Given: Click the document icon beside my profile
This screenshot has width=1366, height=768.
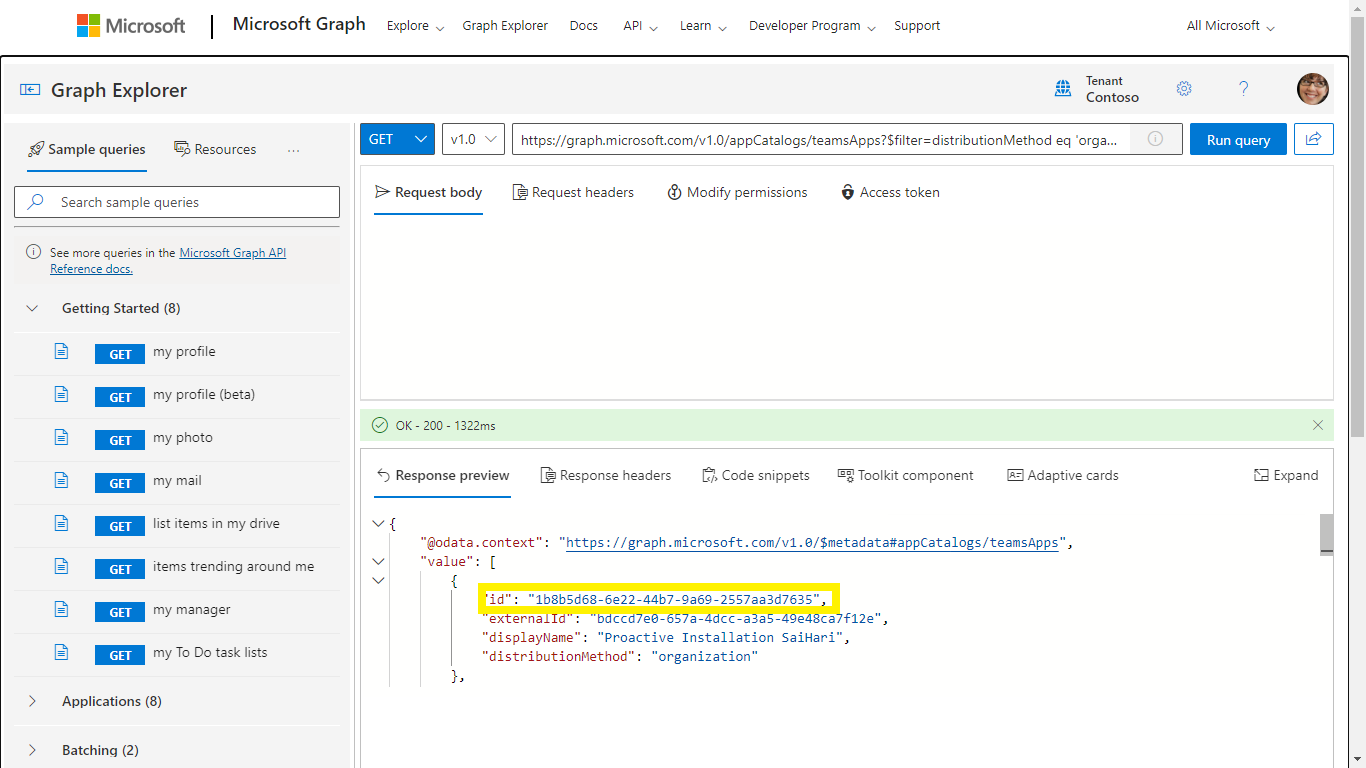Looking at the screenshot, I should 62,352.
